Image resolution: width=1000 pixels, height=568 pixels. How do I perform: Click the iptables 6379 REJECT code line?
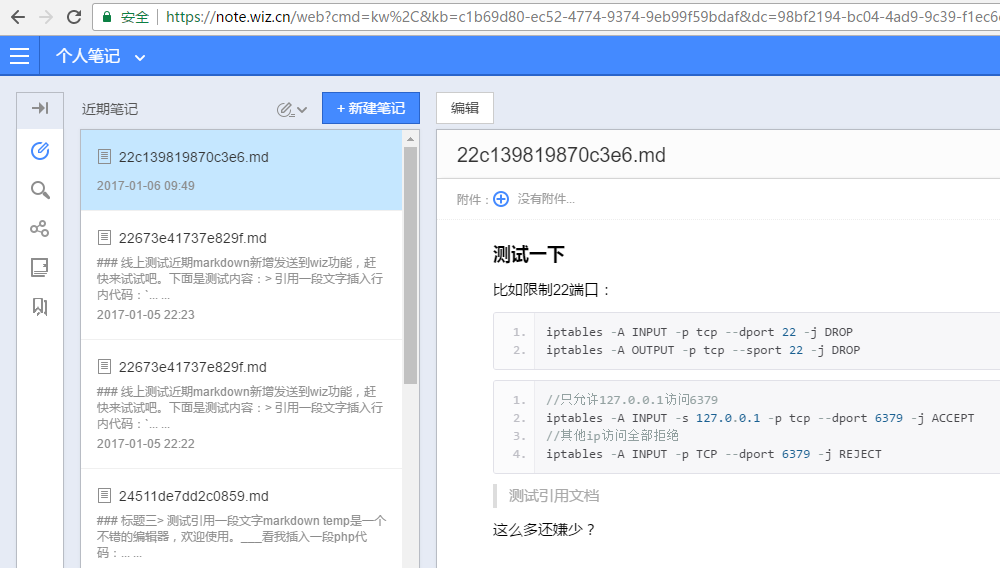(x=714, y=454)
